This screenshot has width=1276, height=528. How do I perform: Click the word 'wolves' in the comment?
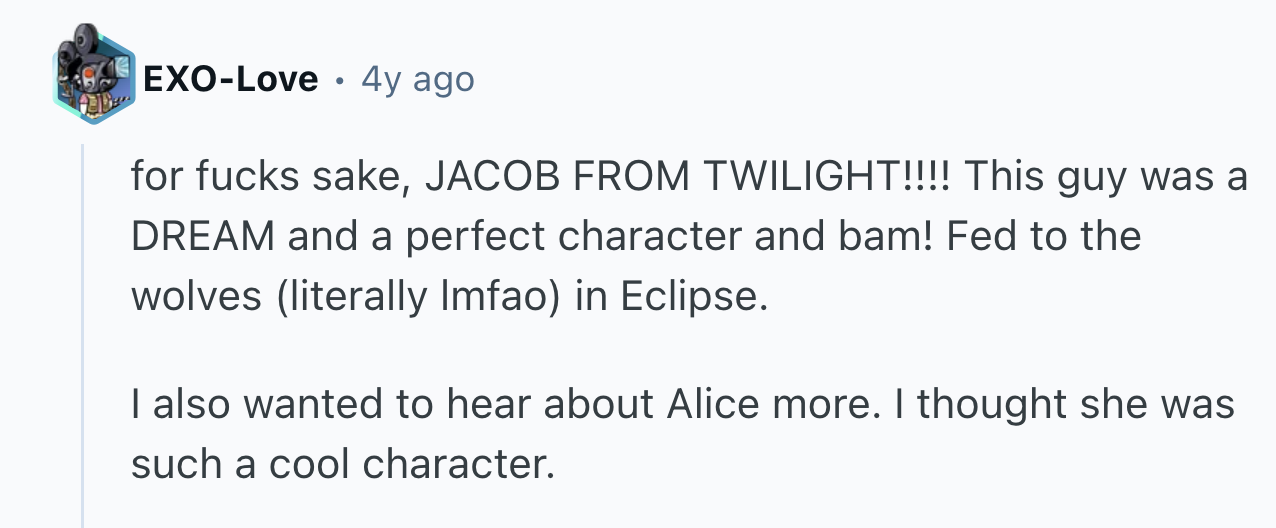point(193,298)
